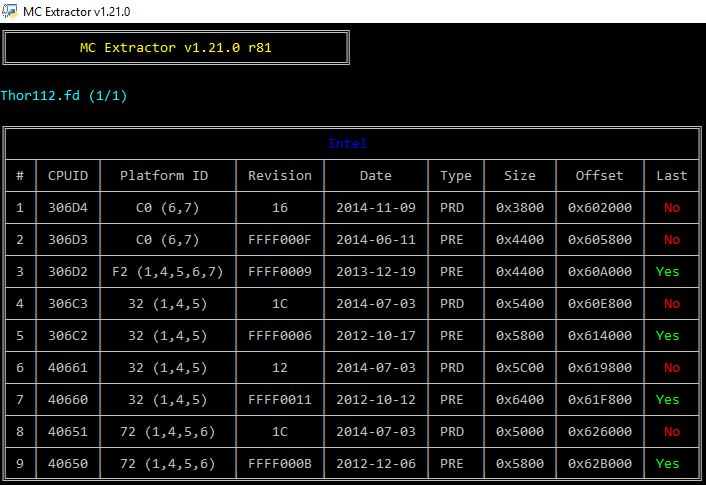The height and width of the screenshot is (485, 706).
Task: Select revision FFFF000F cell
Action: [280, 240]
